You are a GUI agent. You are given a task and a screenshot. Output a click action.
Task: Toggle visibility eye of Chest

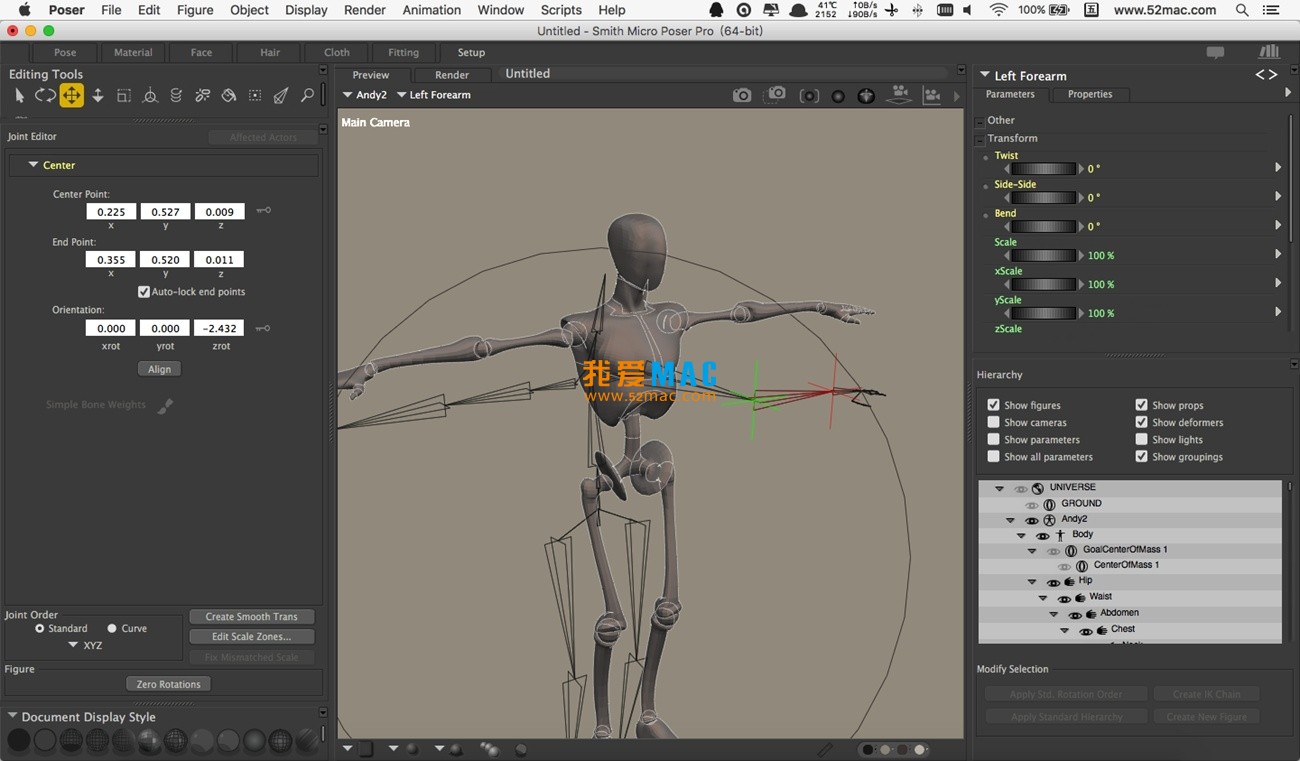click(1085, 631)
